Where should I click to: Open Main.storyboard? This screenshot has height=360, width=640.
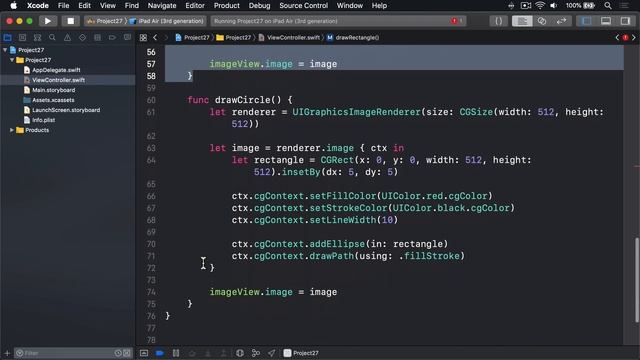(x=53, y=90)
